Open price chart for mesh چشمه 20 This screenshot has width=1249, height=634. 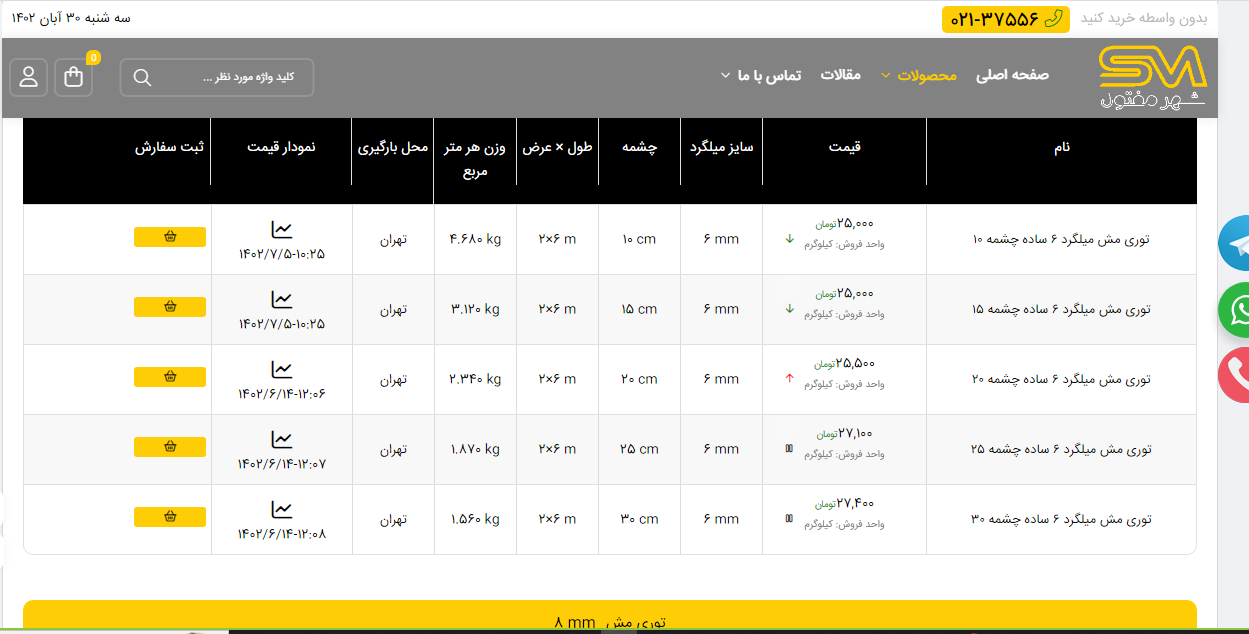pos(282,370)
